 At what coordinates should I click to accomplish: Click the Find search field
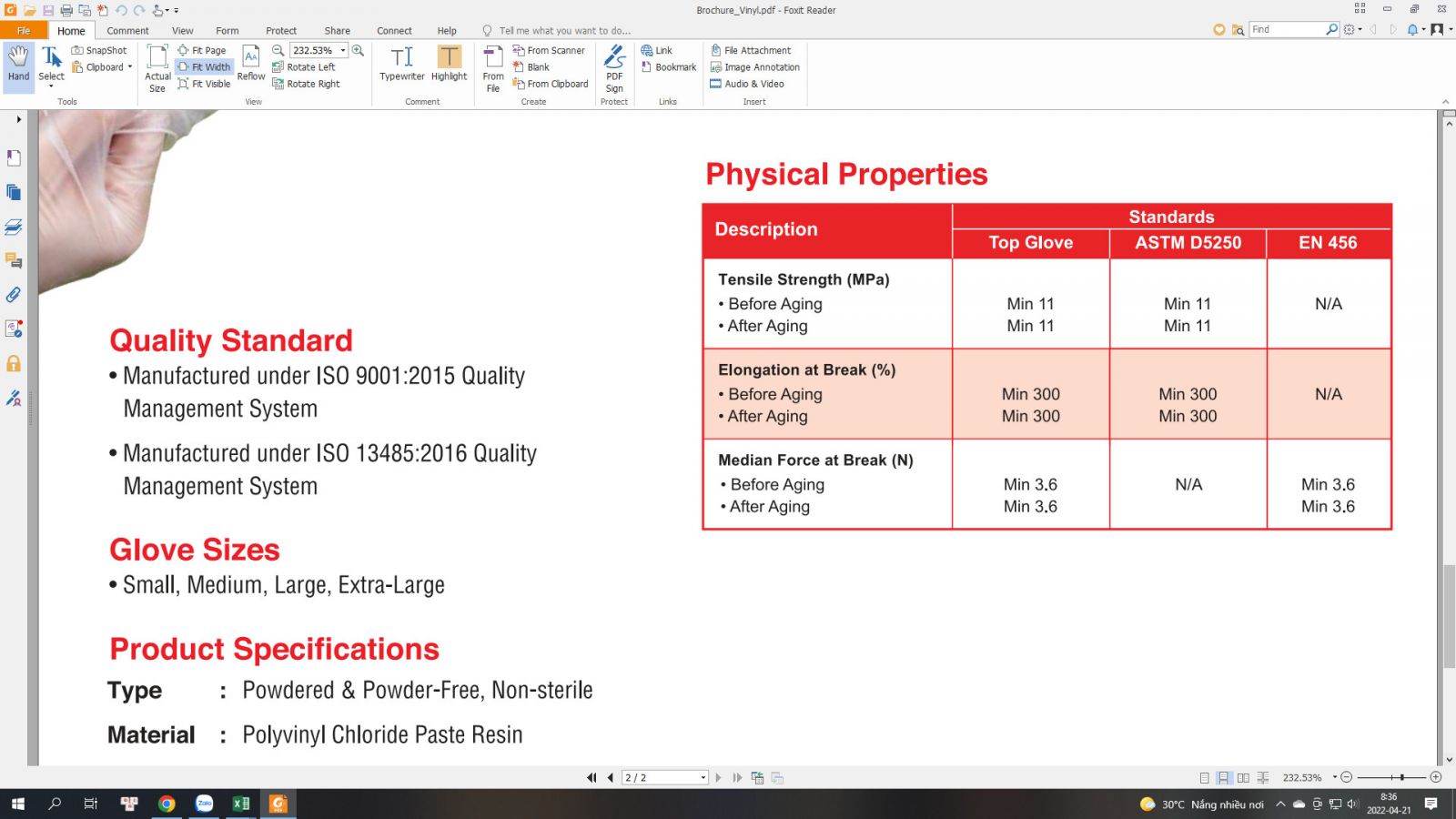tap(1287, 29)
